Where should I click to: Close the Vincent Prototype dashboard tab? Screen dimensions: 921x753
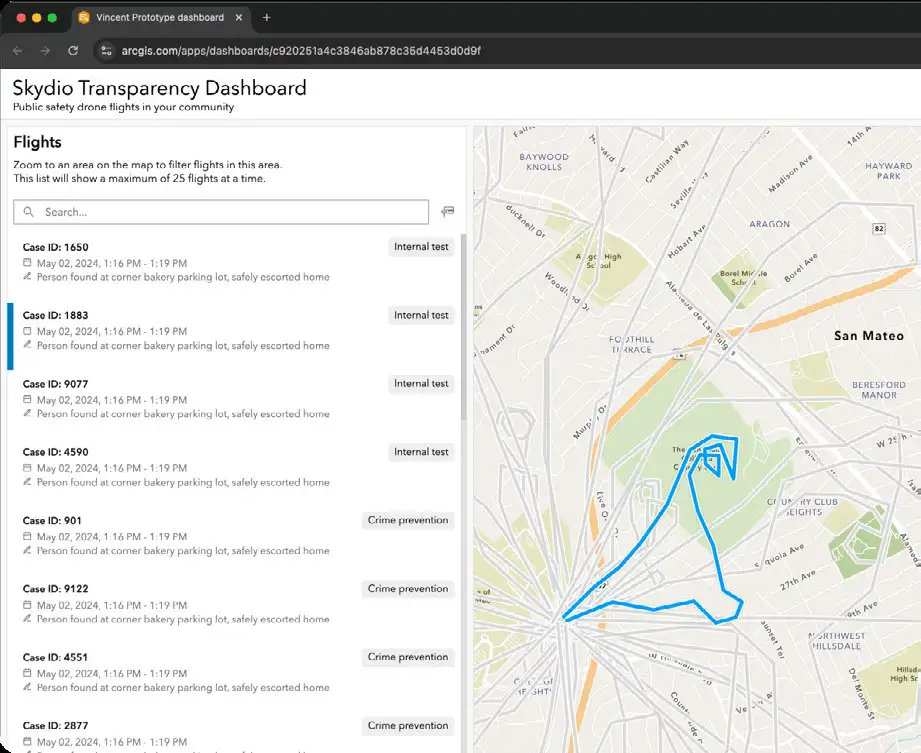point(239,18)
